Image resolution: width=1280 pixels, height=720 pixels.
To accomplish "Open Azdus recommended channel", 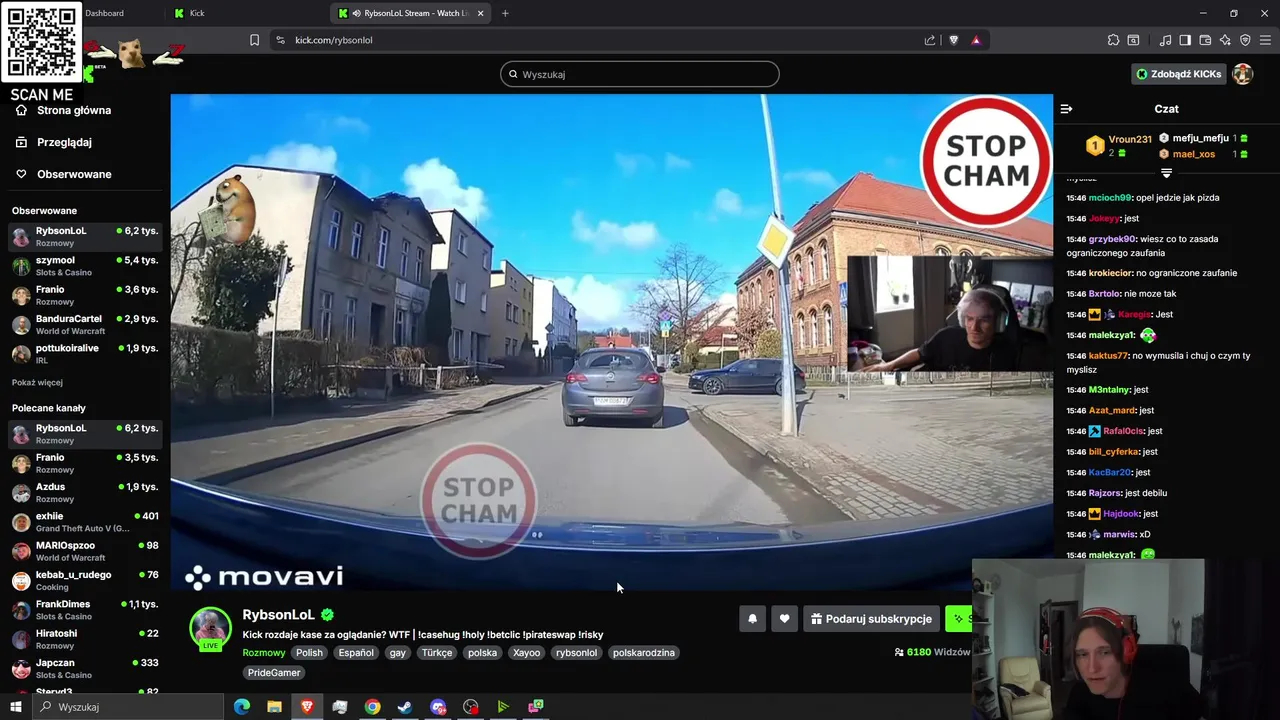I will coord(85,492).
